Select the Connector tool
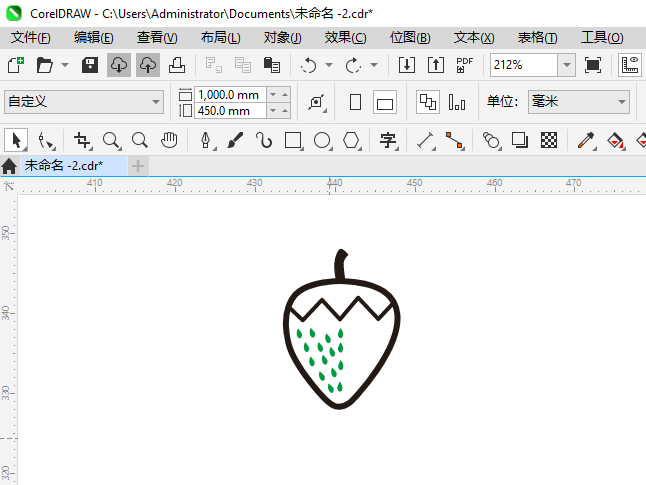Viewport: 646px width, 485px height. pos(455,141)
